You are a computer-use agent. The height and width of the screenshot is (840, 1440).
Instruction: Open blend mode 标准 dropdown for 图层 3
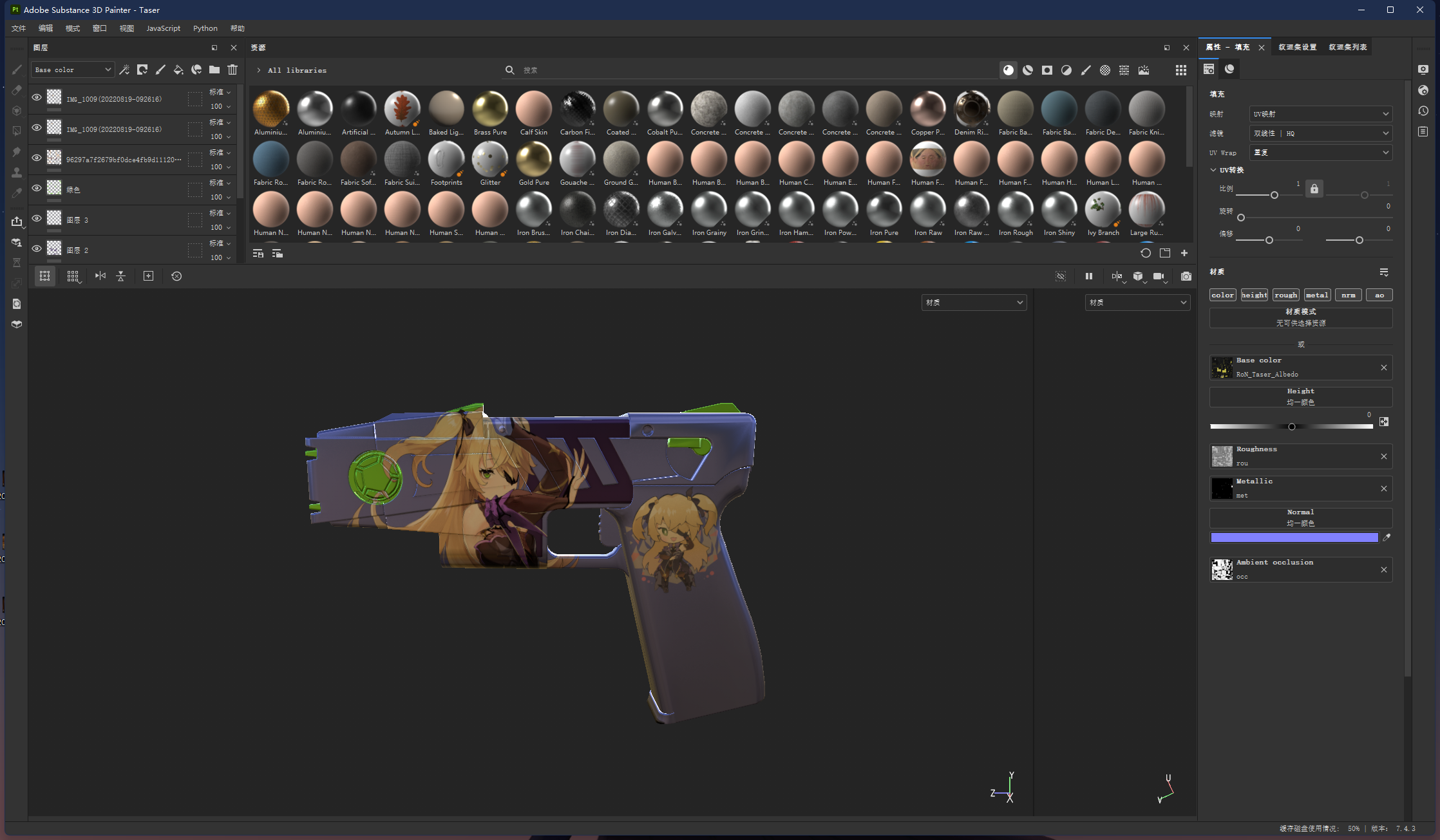[220, 213]
